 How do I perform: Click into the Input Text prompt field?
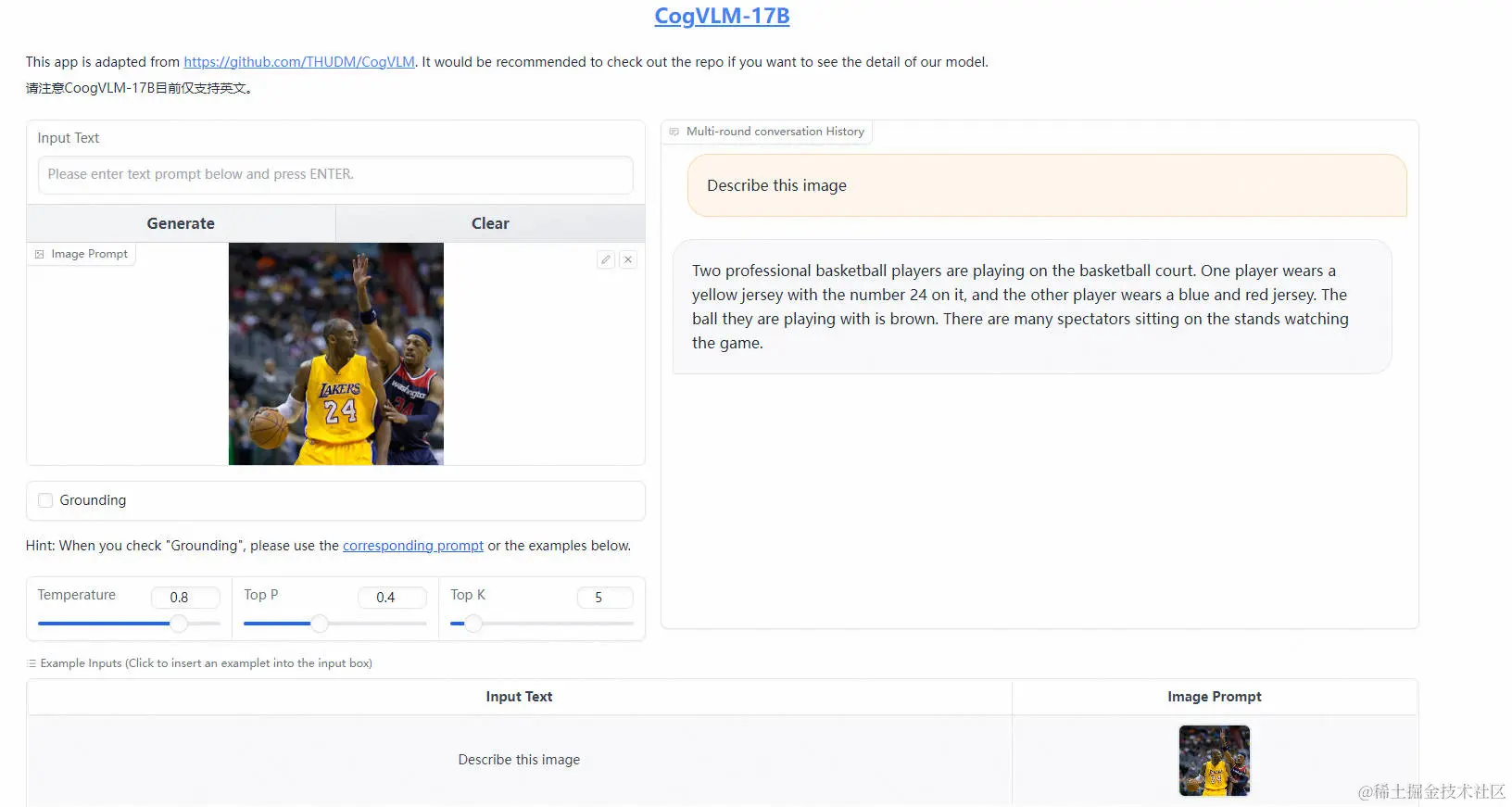coord(335,174)
